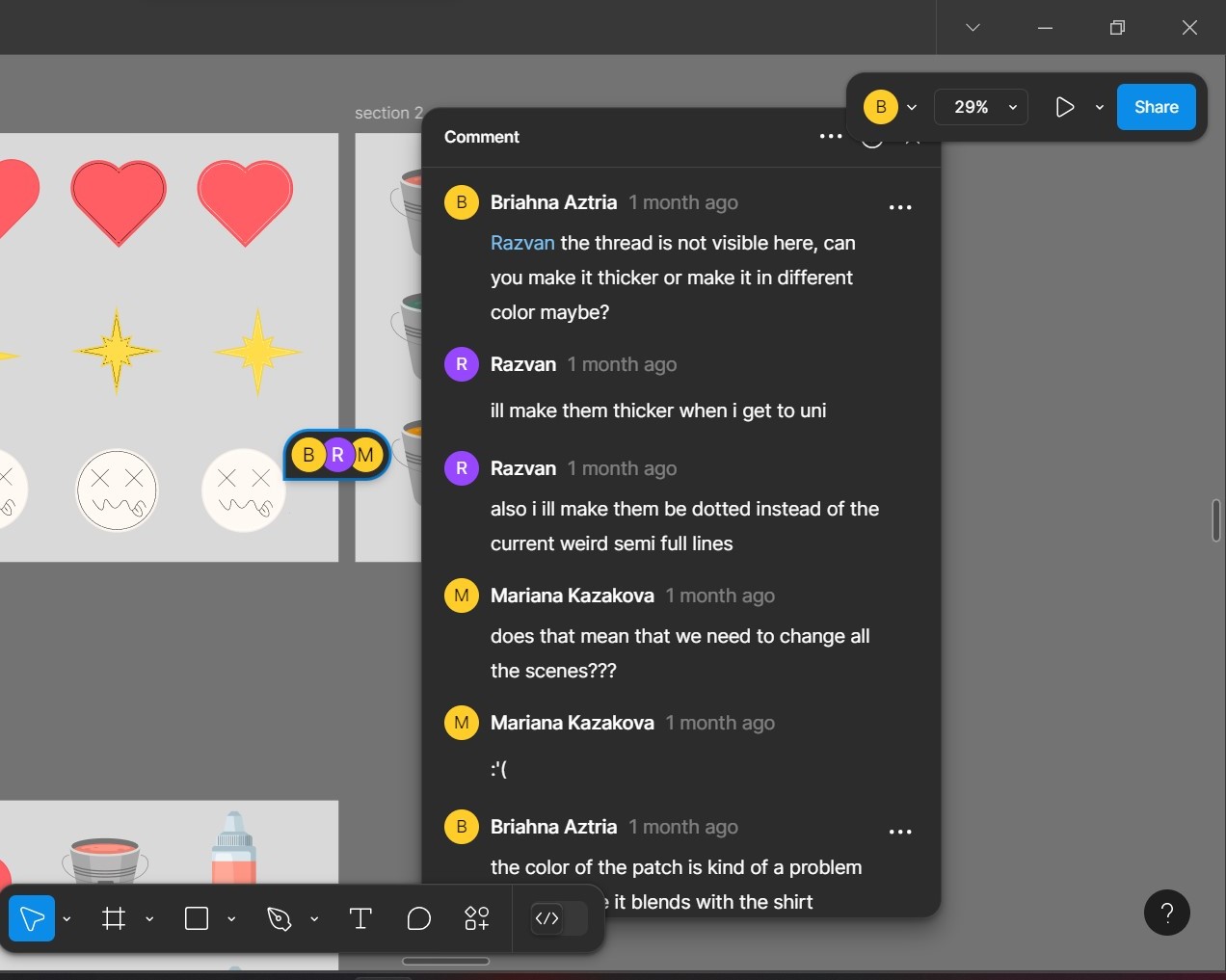Select the Pen tool
The image size is (1226, 980).
[280, 918]
